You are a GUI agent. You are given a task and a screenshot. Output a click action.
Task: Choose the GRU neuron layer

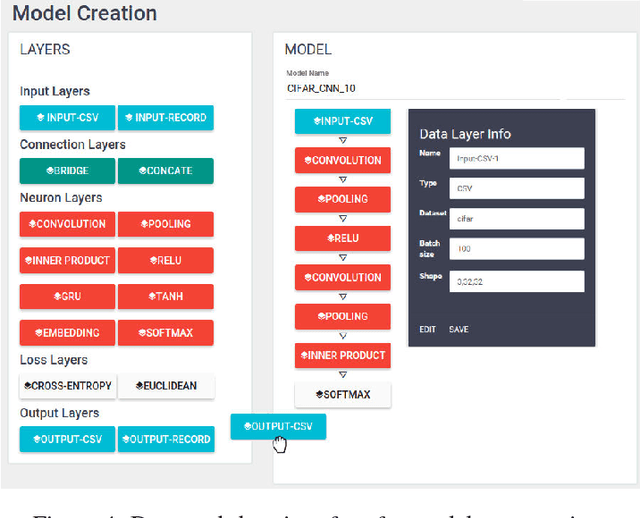[67, 296]
